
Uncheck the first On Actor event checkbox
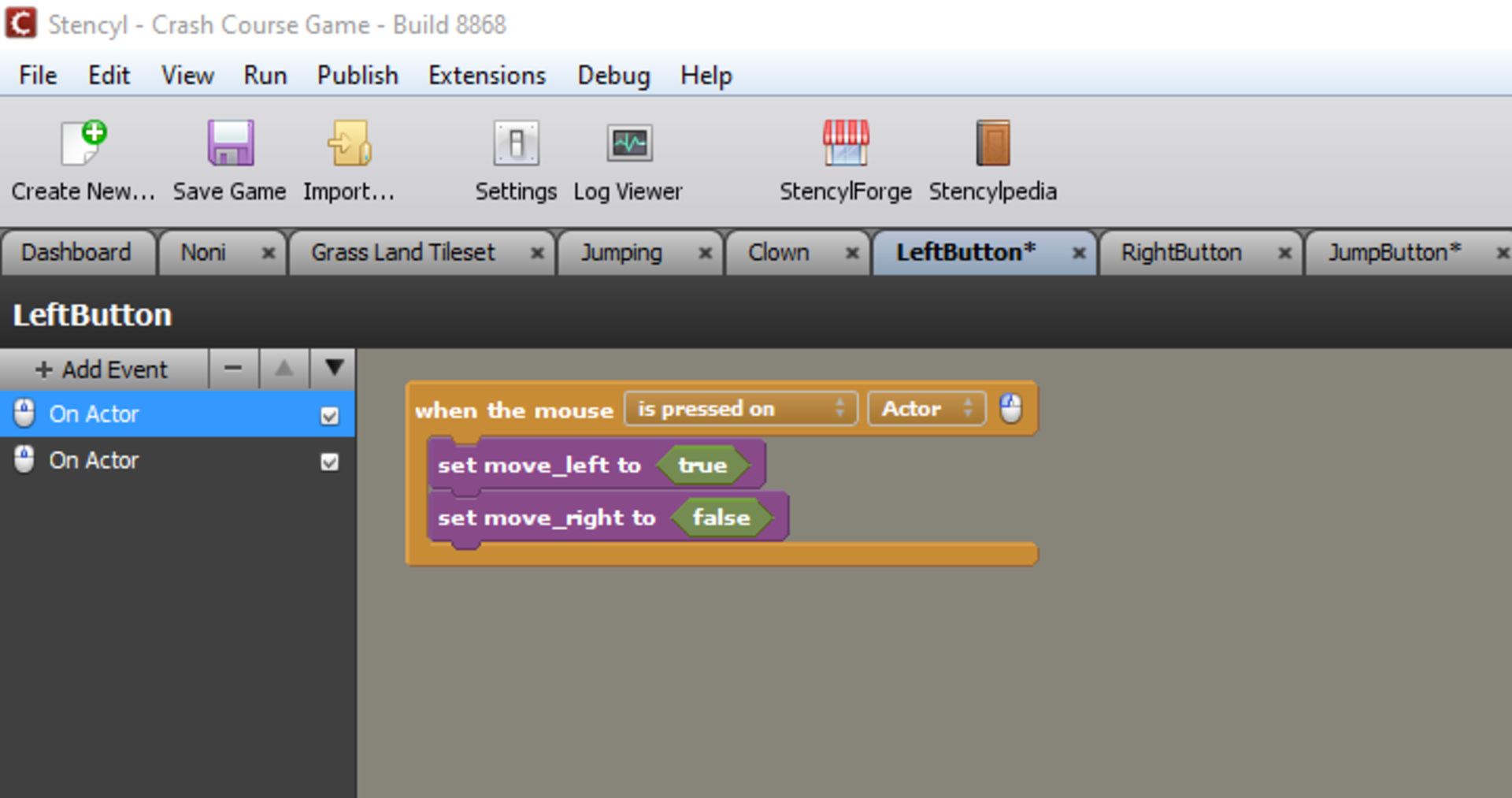[x=330, y=416]
